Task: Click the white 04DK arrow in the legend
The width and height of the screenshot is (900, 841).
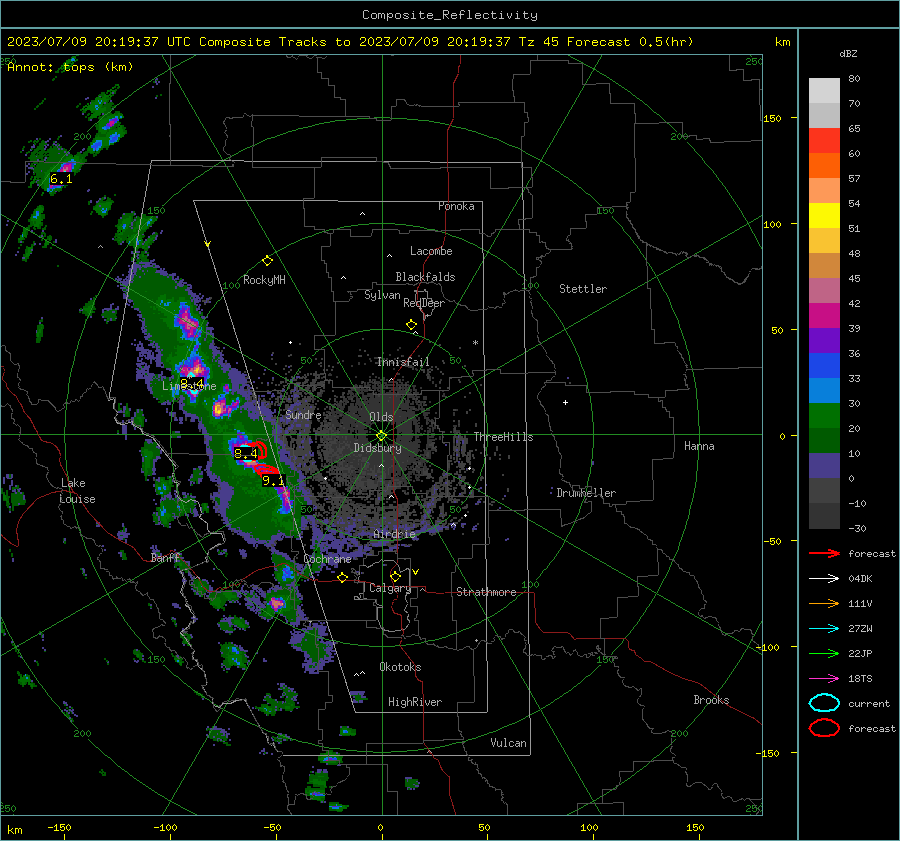Action: [824, 579]
